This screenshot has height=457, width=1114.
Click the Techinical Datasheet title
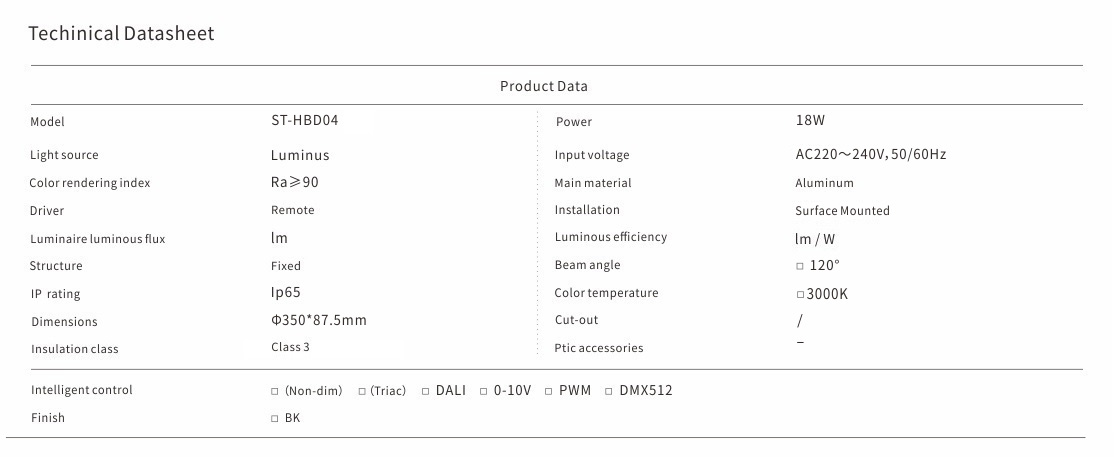point(121,34)
